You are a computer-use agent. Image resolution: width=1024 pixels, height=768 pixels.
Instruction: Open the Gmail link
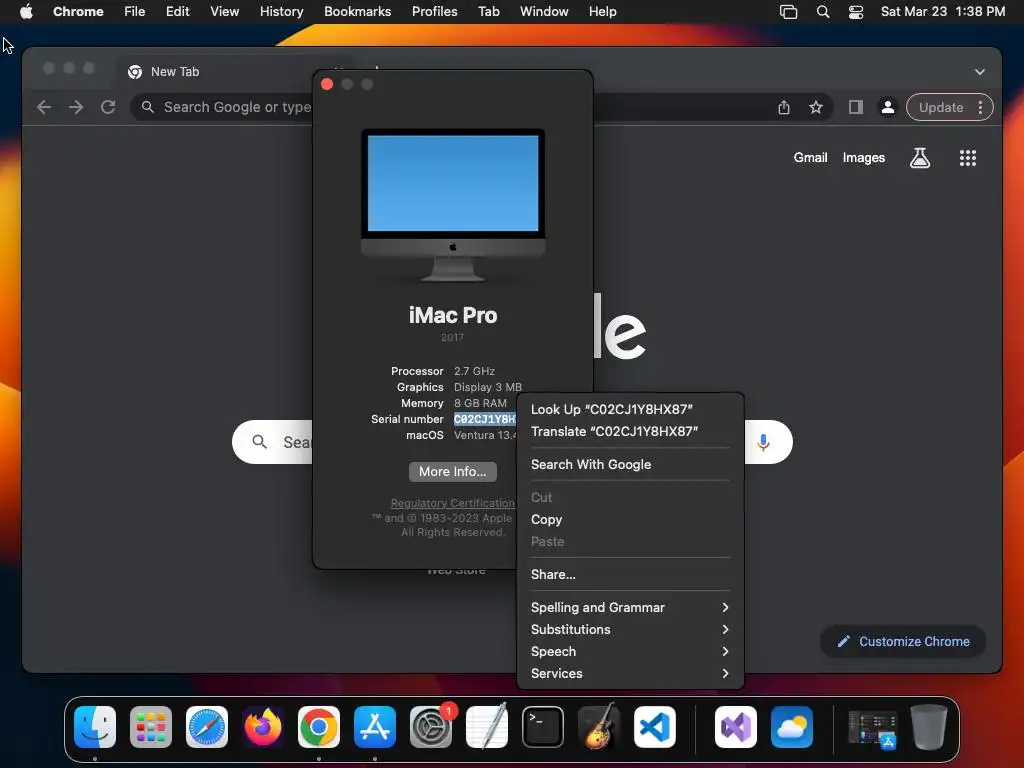point(810,157)
